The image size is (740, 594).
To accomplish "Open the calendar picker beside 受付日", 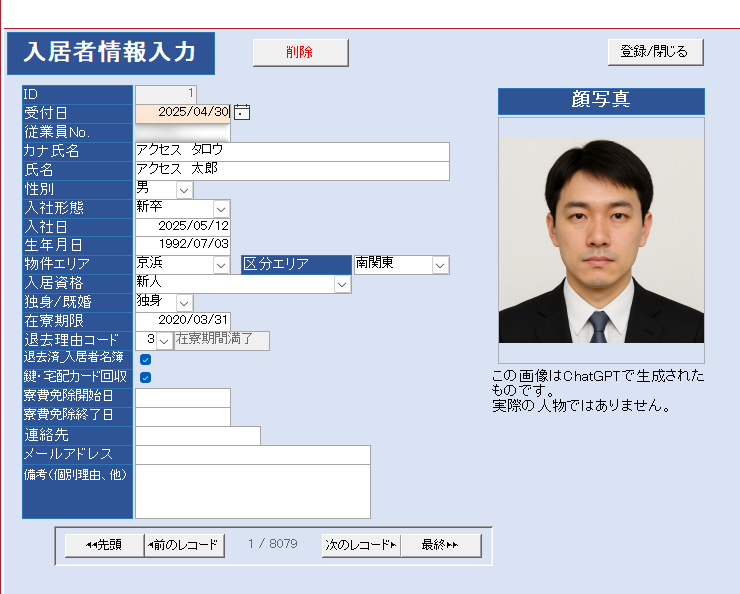I will 242,112.
